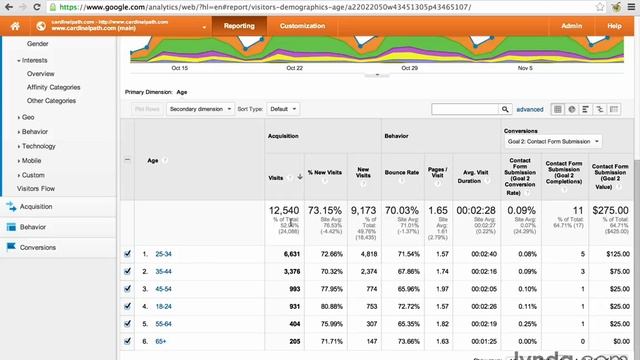This screenshot has height=360, width=640.
Task: Open the Sort Type Default dropdown
Action: pyautogui.click(x=283, y=109)
